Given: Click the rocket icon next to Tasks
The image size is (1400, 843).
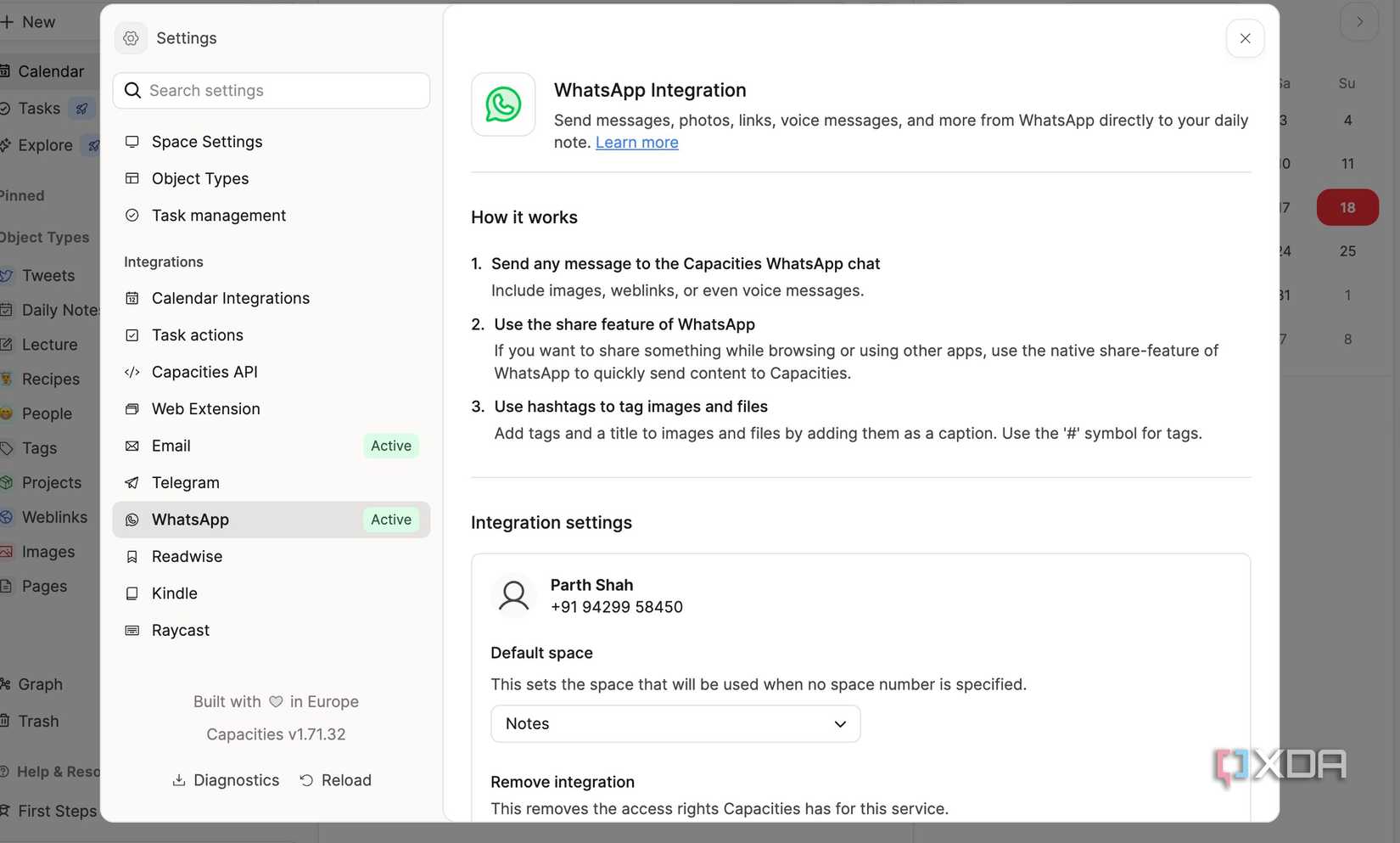Looking at the screenshot, I should (x=81, y=109).
